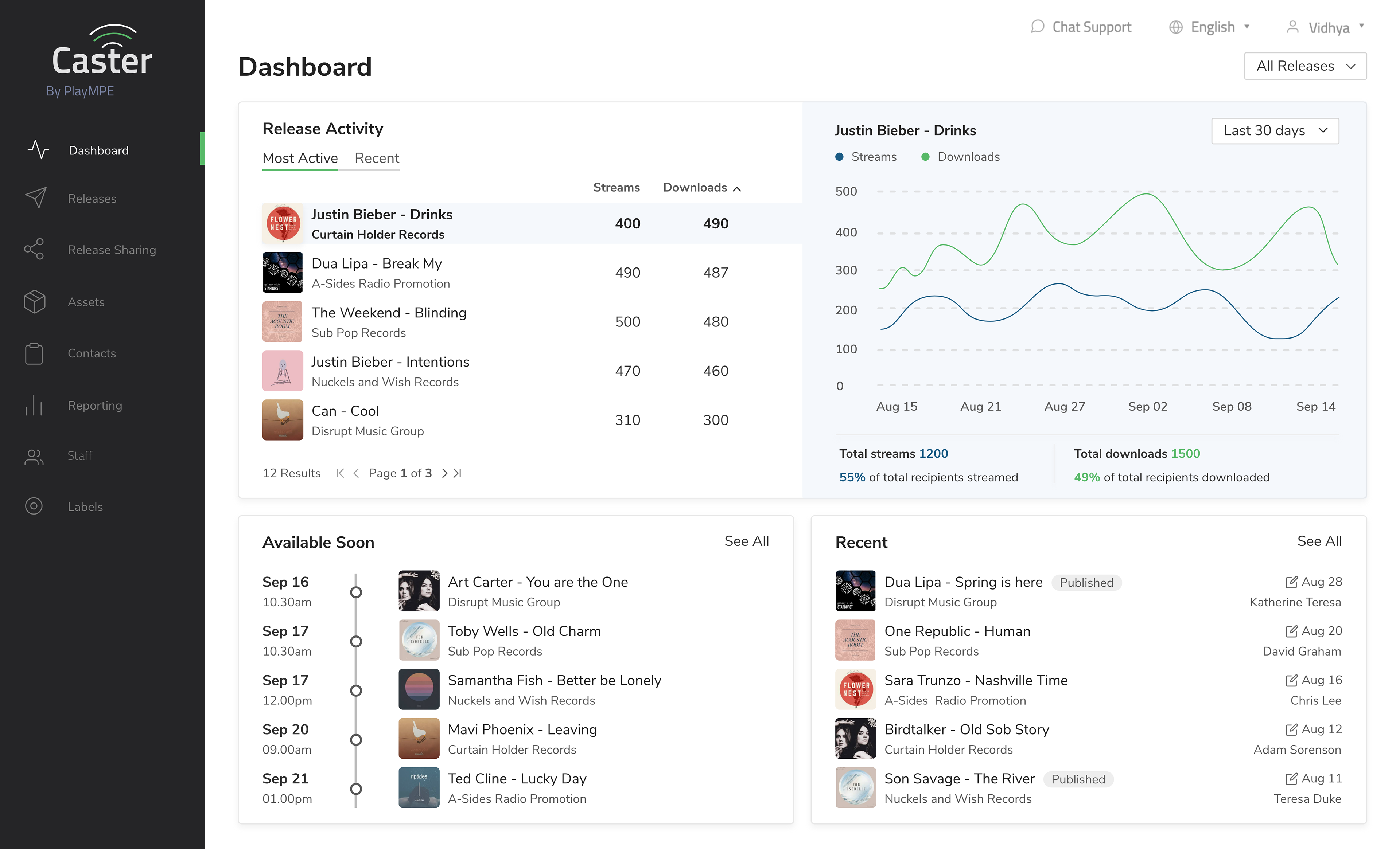Toggle the Downloads legend dot
Image resolution: width=1400 pixels, height=849 pixels.
[x=925, y=157]
